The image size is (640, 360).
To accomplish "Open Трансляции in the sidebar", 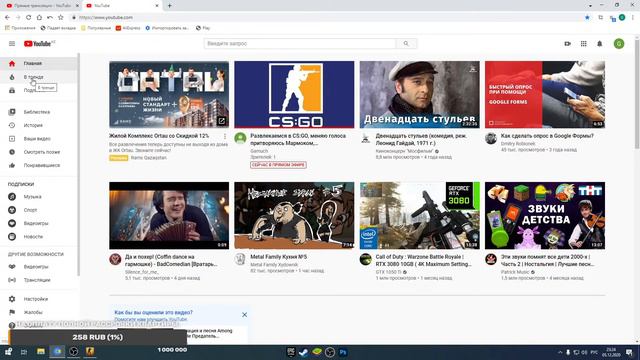I will (x=39, y=280).
